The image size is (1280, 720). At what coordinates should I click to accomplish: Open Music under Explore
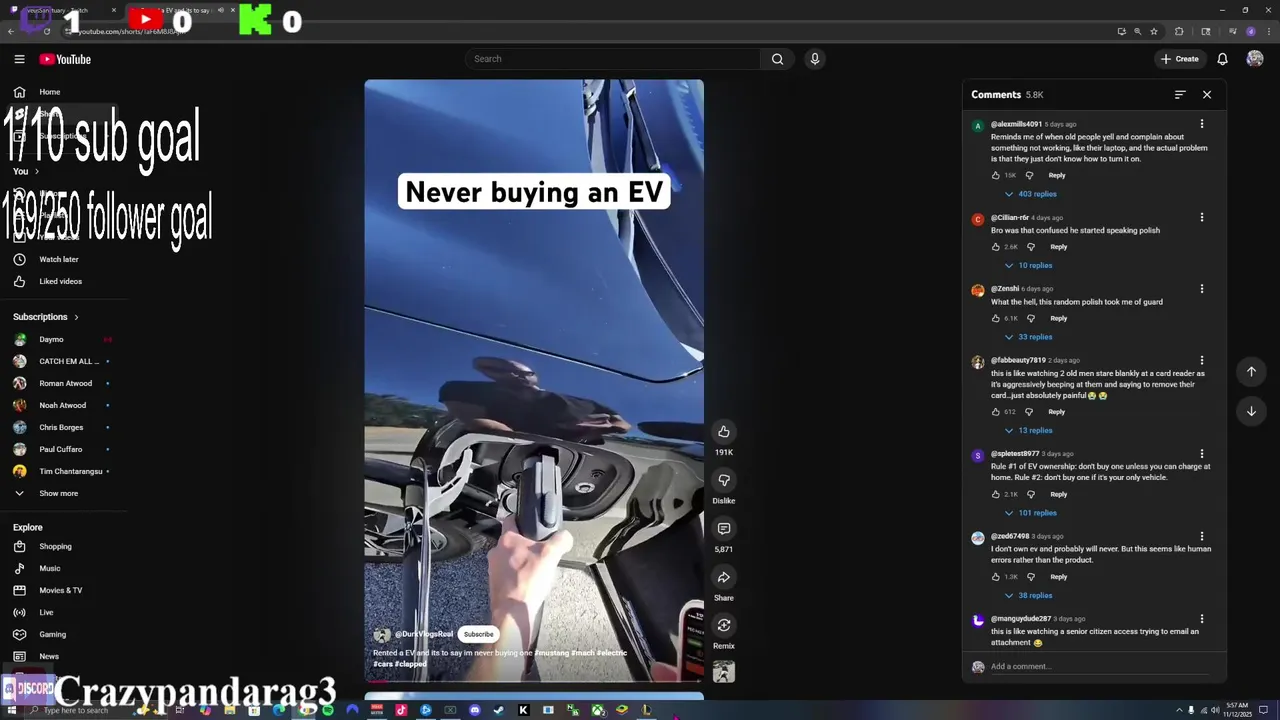[x=50, y=568]
